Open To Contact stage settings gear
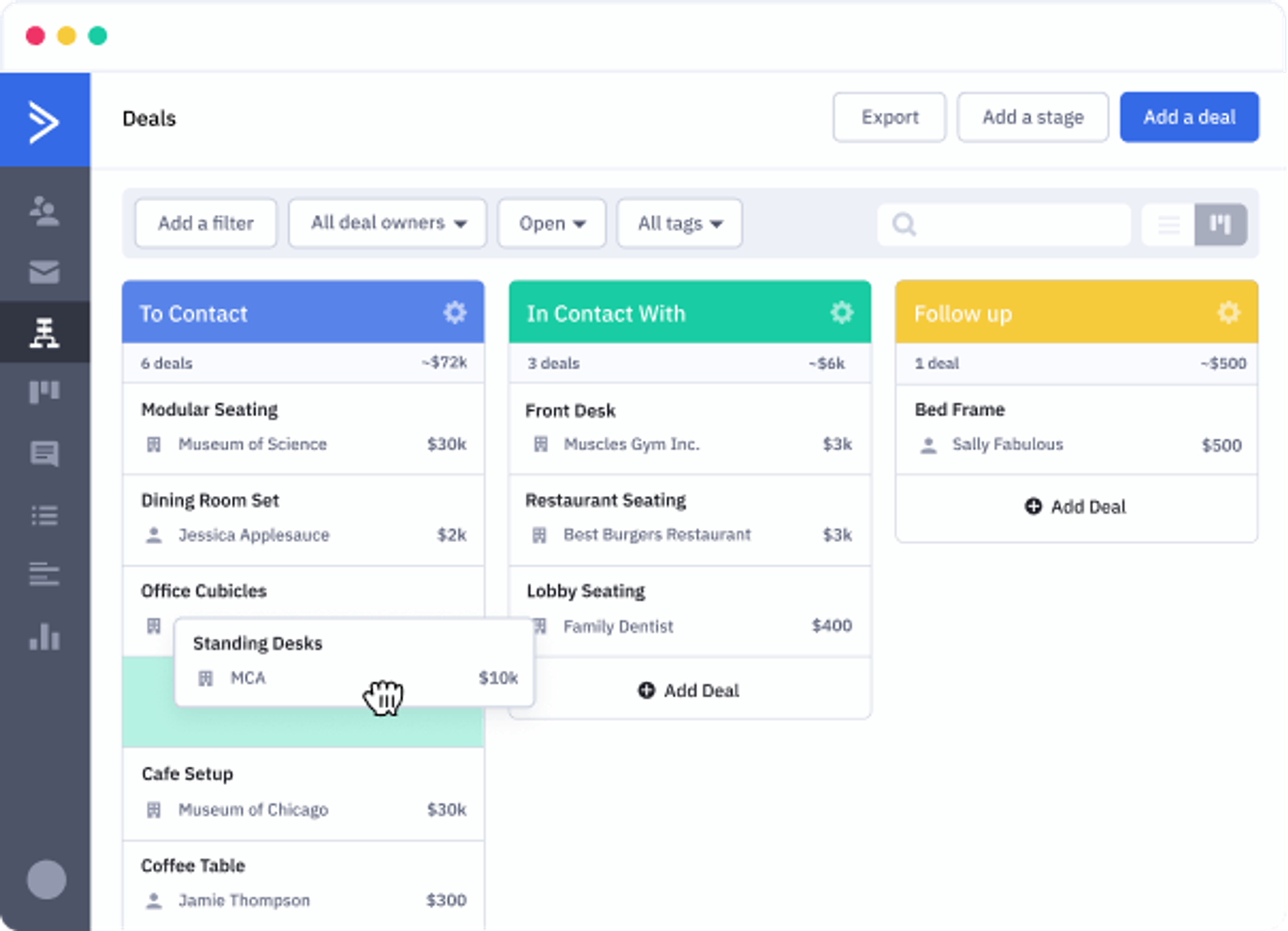Screen dimensions: 1288x931 (x=455, y=312)
